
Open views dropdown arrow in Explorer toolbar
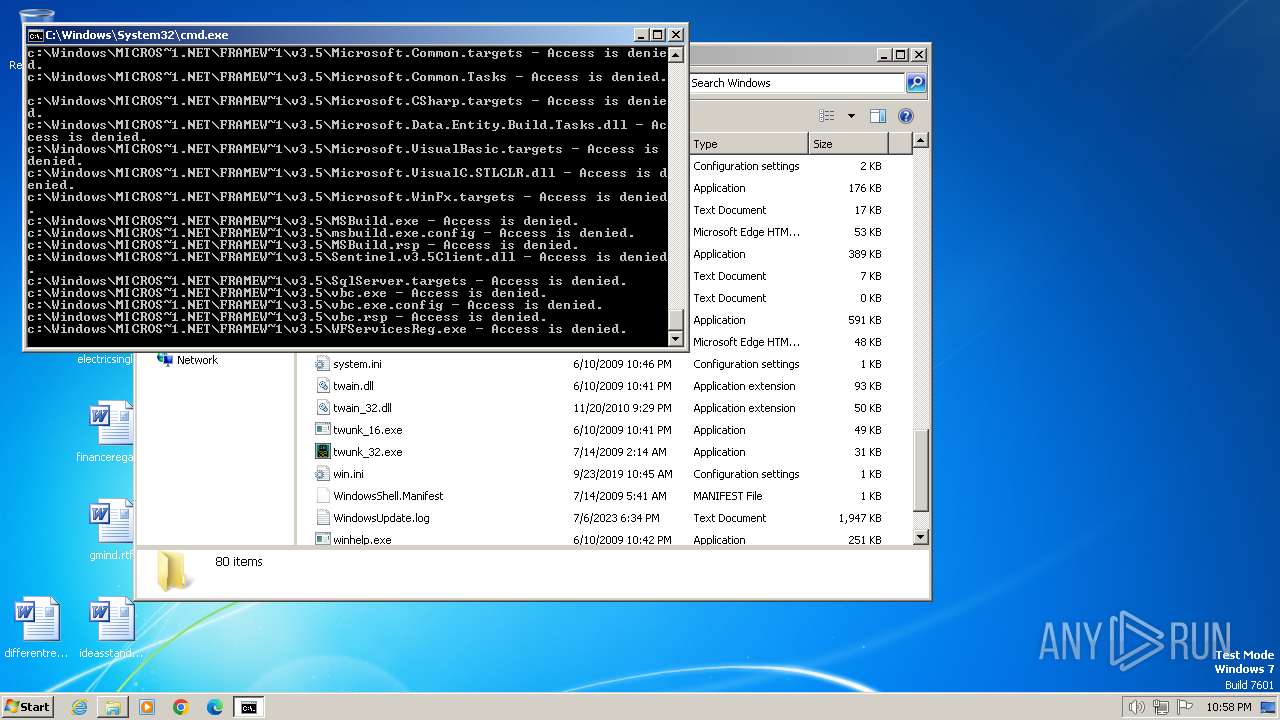tap(851, 116)
